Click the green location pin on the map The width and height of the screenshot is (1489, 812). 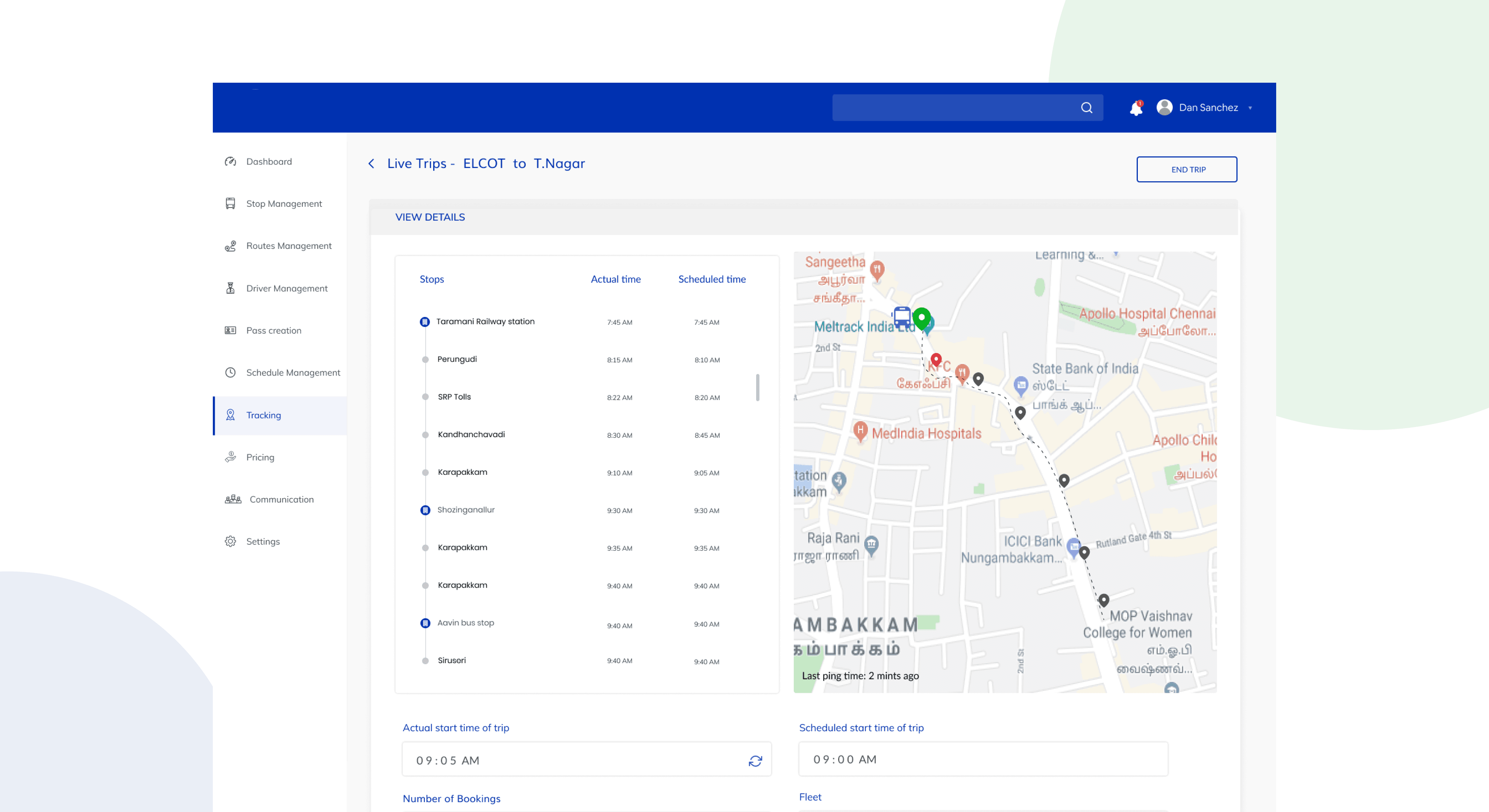point(921,318)
